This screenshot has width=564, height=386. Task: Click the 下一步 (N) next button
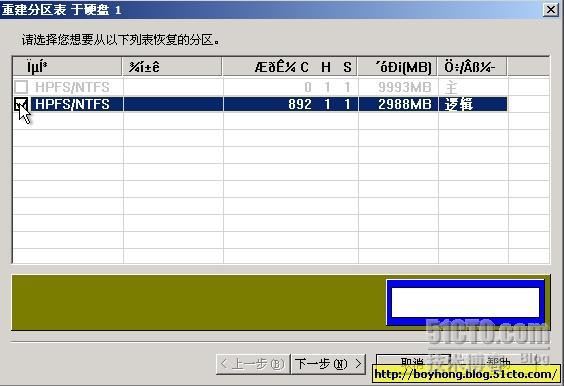328,364
